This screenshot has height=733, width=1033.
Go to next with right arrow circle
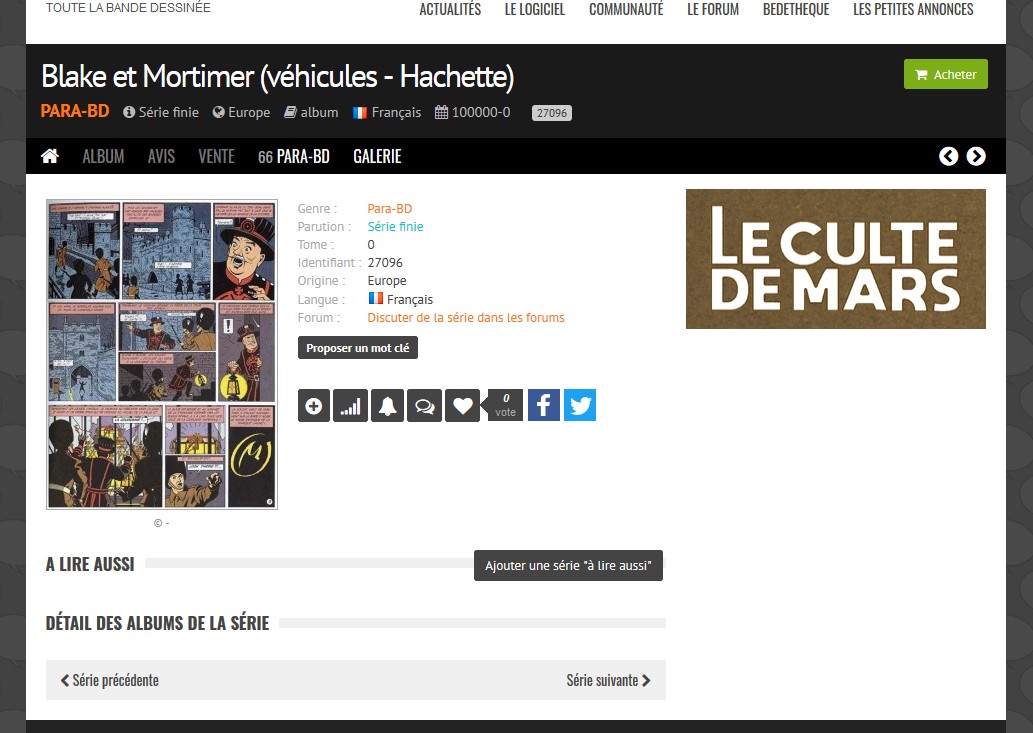pos(976,156)
